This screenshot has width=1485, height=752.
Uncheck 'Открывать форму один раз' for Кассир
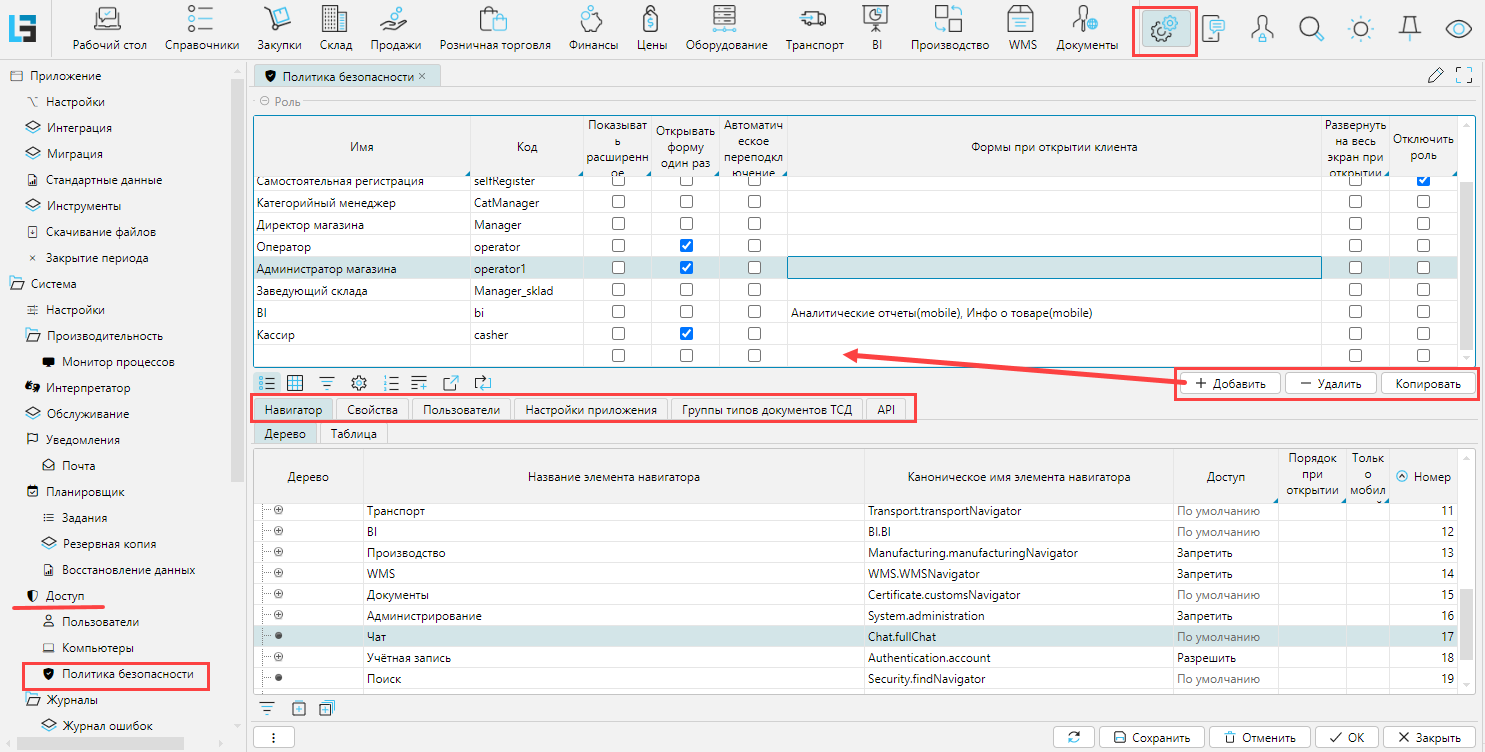686,334
